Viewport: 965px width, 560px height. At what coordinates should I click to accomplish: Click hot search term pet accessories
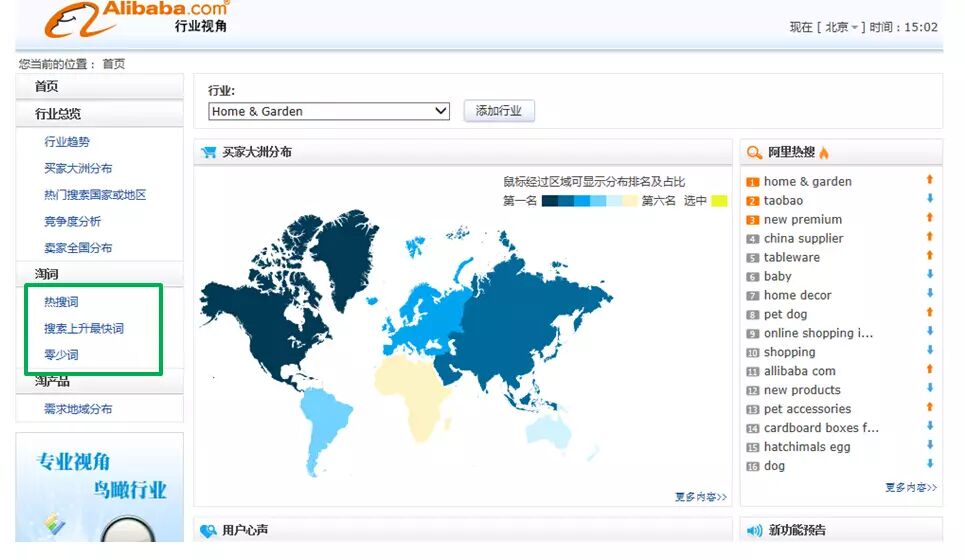point(807,409)
